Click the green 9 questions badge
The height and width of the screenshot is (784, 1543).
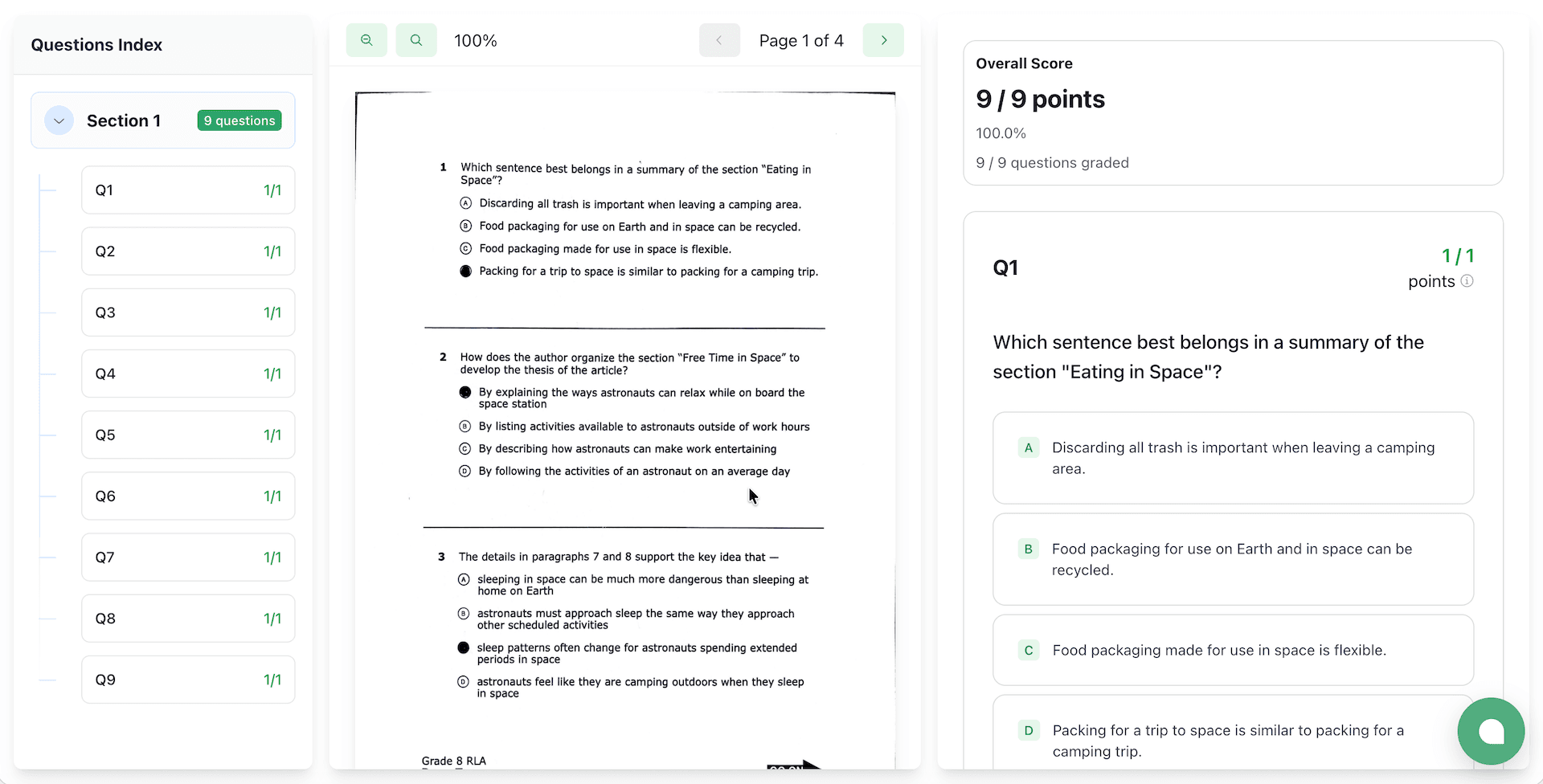click(239, 120)
